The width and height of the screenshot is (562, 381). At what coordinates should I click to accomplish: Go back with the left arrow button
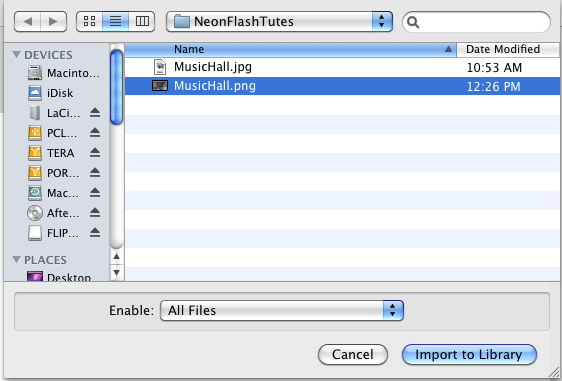(28, 22)
